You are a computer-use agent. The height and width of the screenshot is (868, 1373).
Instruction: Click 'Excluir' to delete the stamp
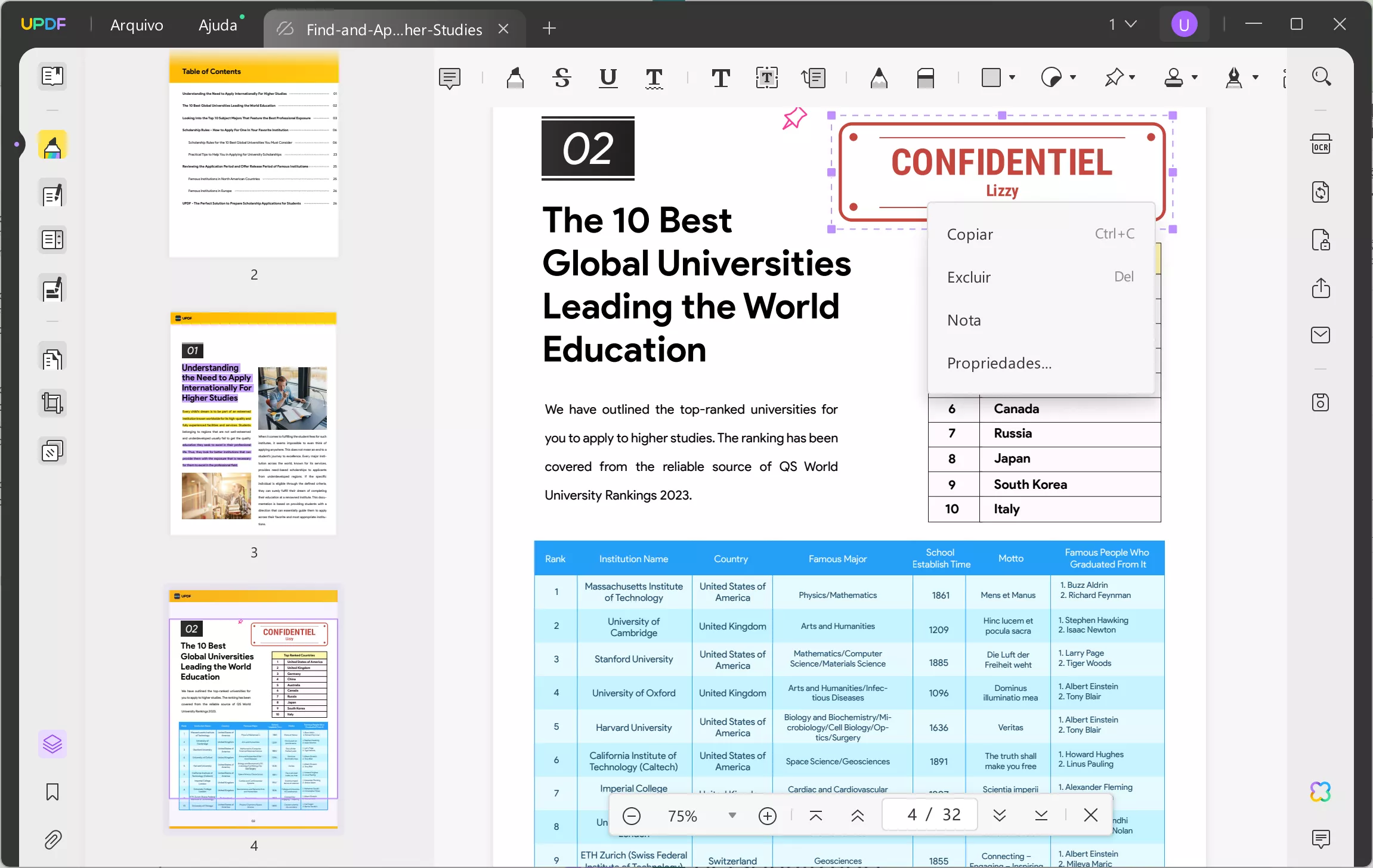969,277
